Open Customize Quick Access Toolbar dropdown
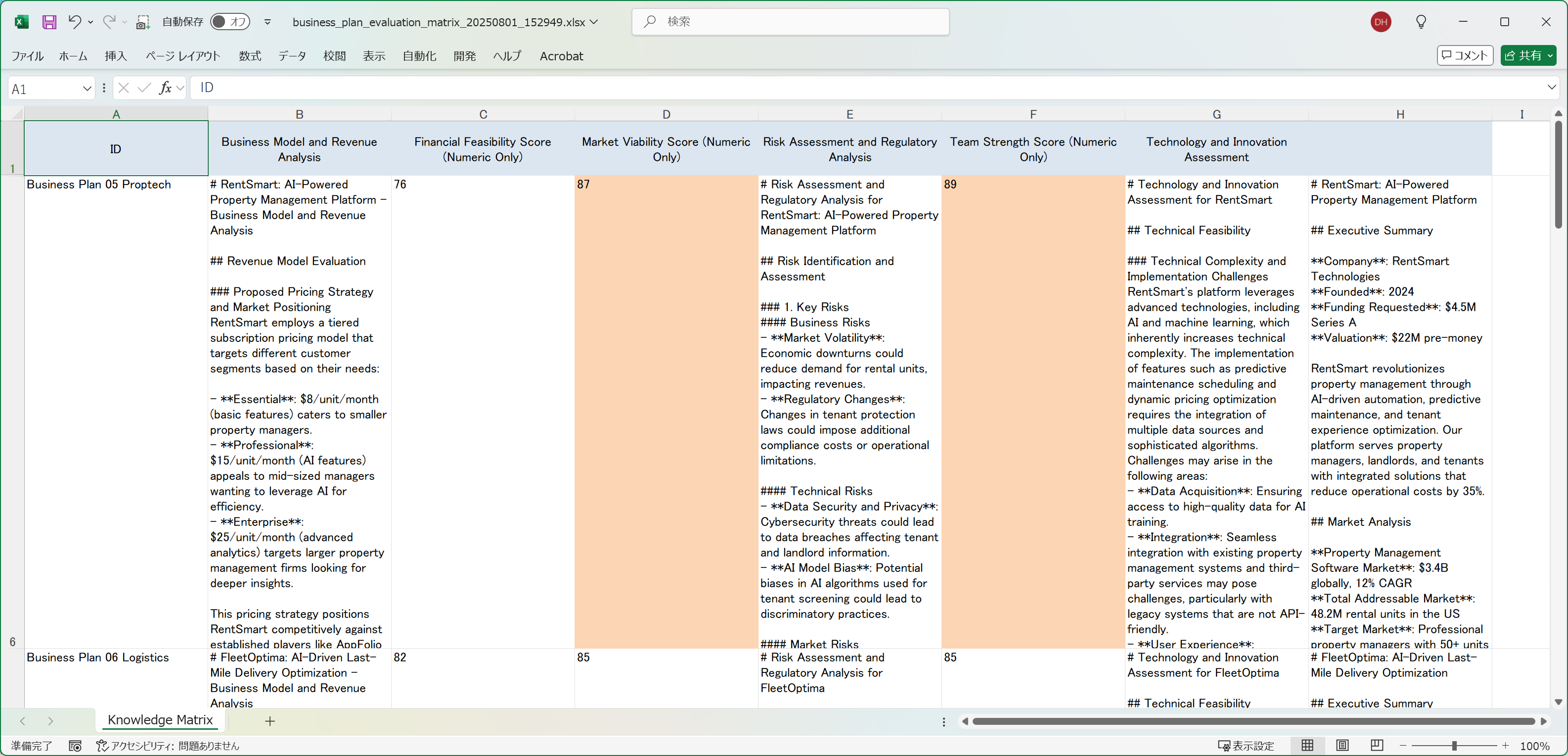 [267, 22]
